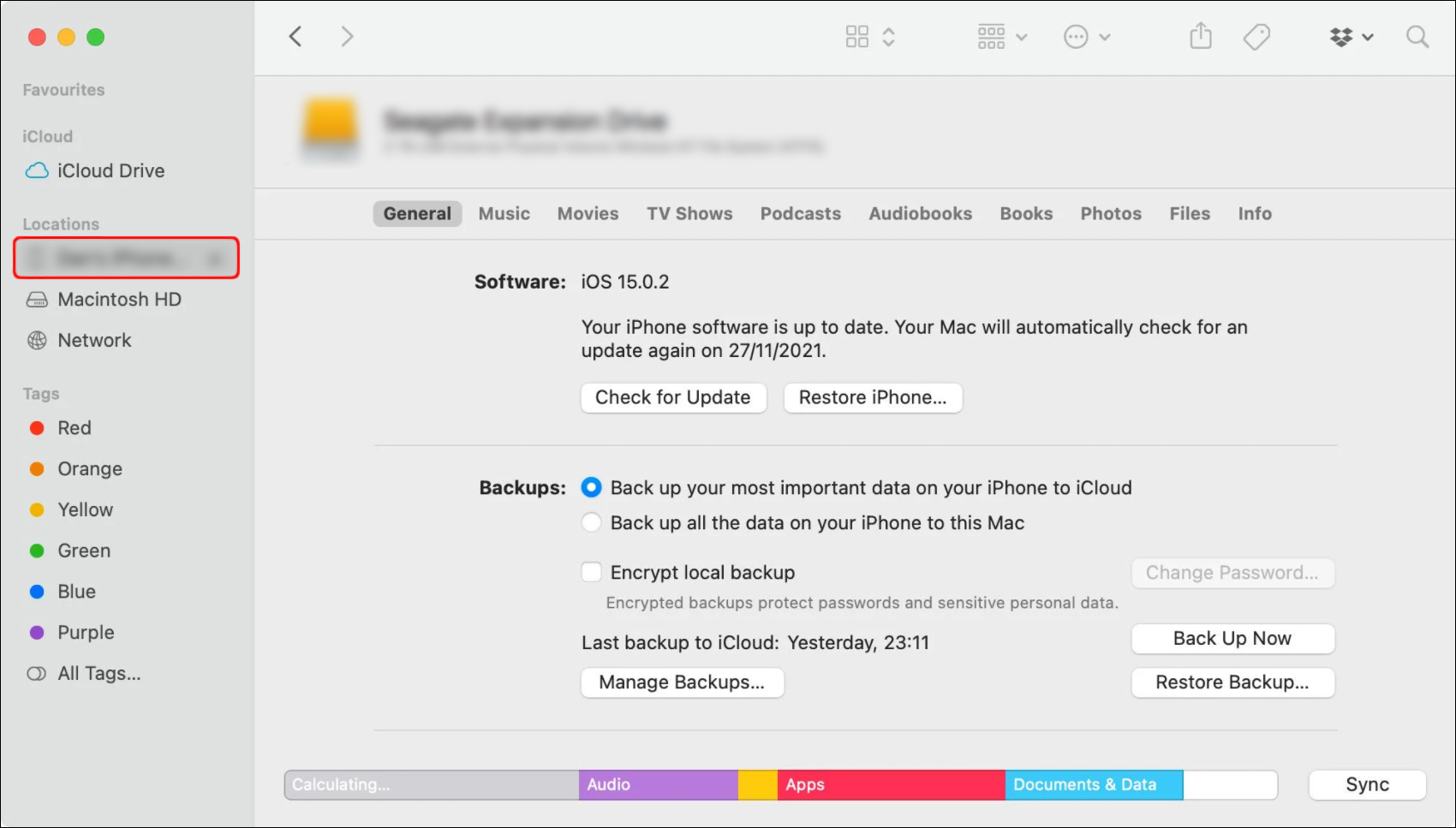1456x828 pixels.
Task: Open the Dropbox toolbar menu
Action: [1351, 37]
